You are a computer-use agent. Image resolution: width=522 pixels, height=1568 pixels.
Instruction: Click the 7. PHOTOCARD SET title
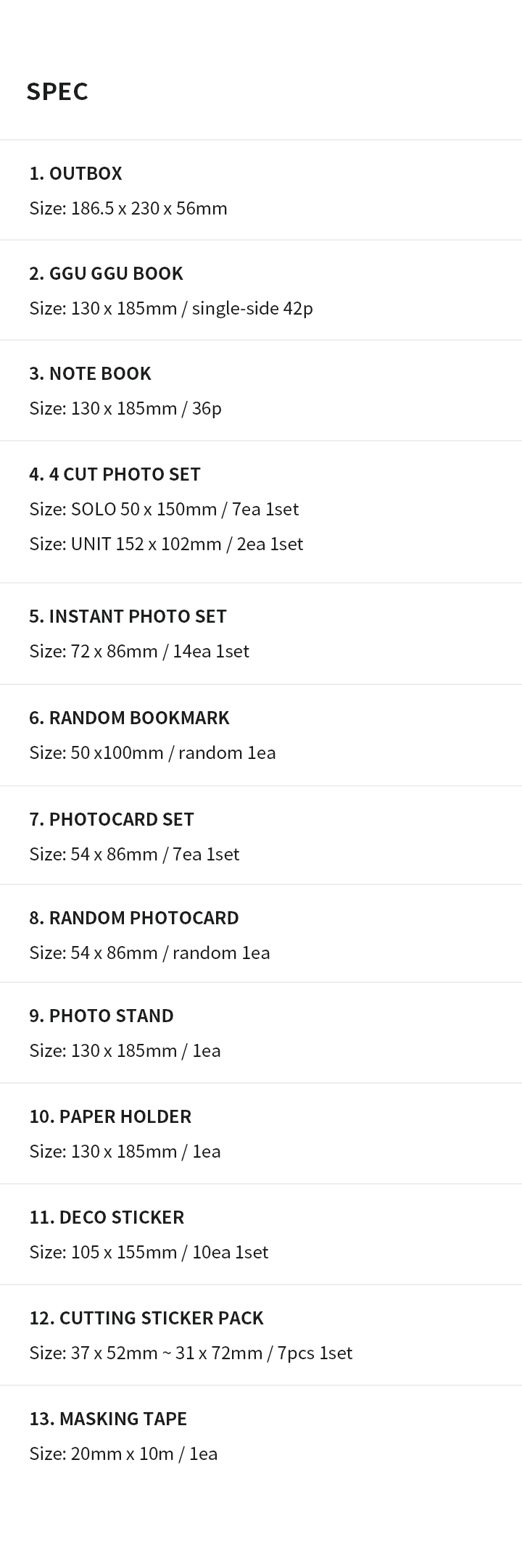[x=112, y=819]
